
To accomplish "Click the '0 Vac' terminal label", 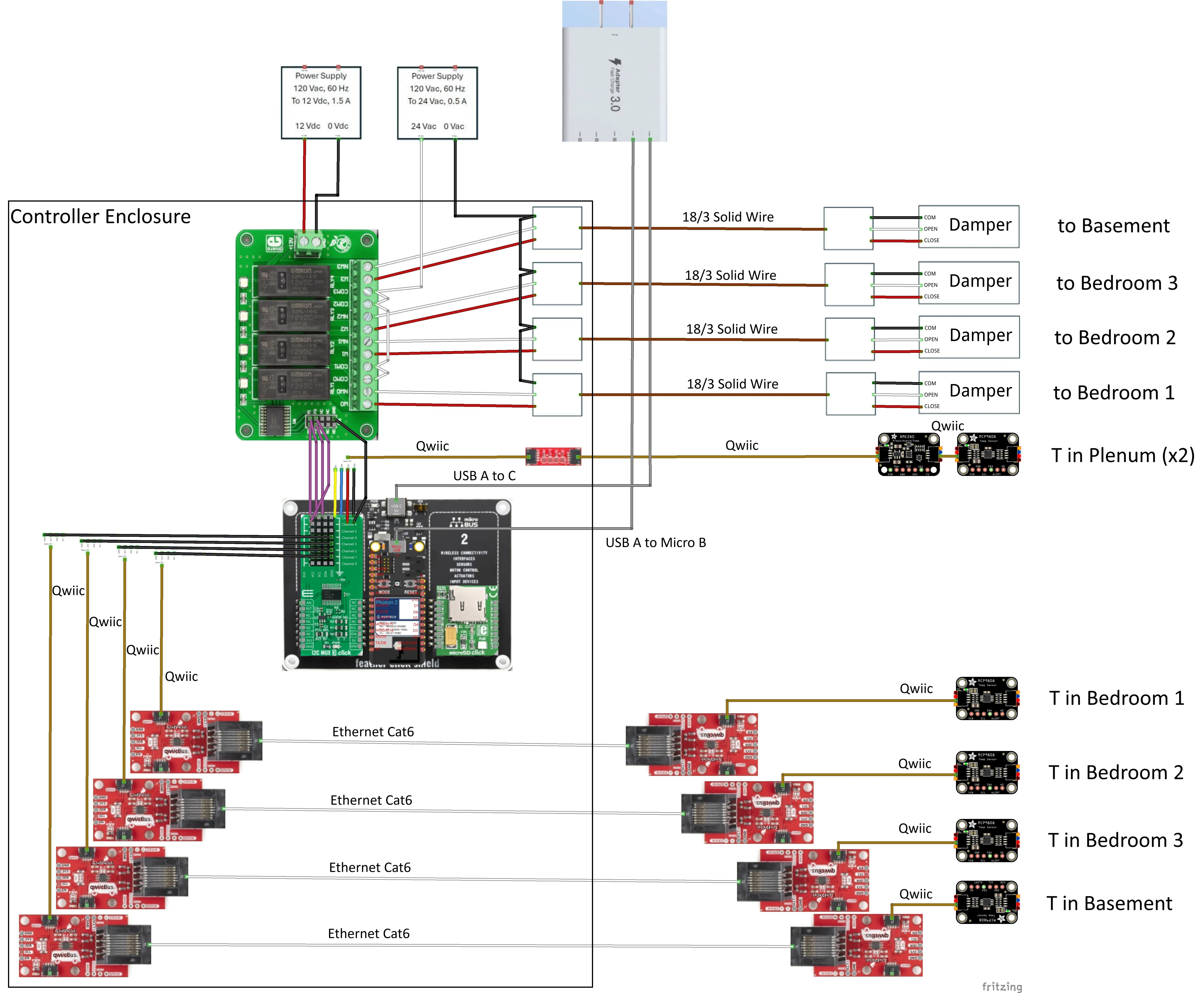I will 454,126.
